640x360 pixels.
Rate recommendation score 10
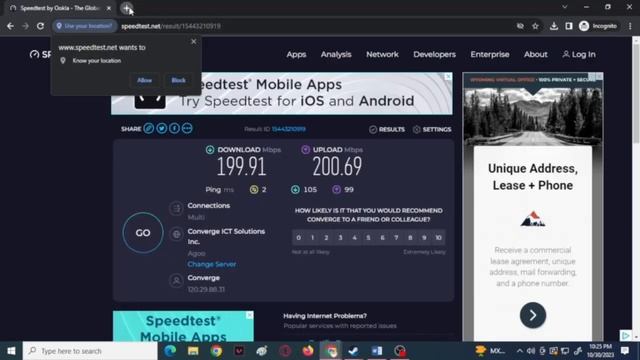pos(438,238)
